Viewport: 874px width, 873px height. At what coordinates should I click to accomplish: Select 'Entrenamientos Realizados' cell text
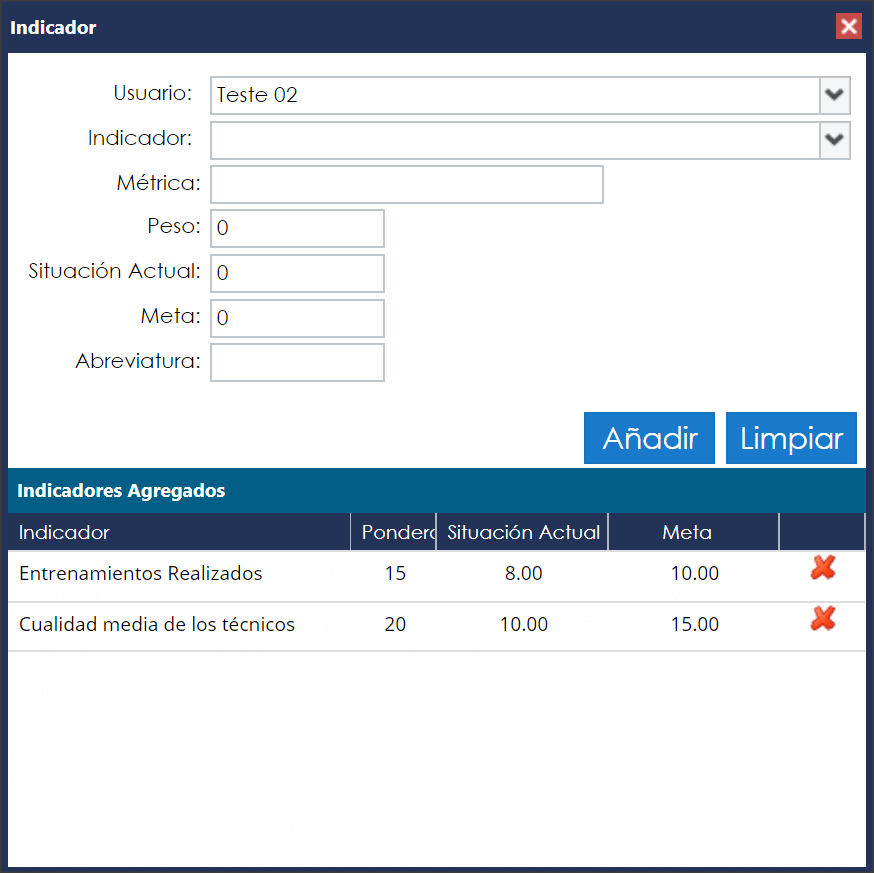pos(140,574)
